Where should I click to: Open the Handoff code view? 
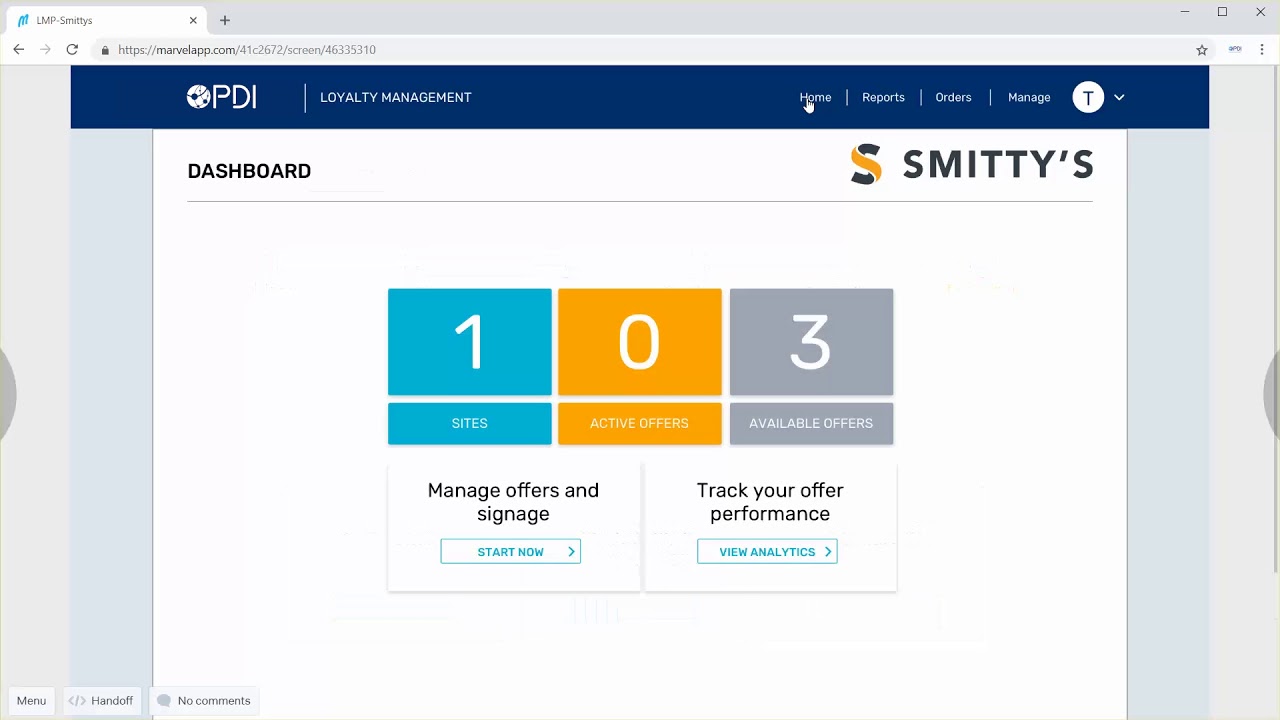pyautogui.click(x=100, y=701)
